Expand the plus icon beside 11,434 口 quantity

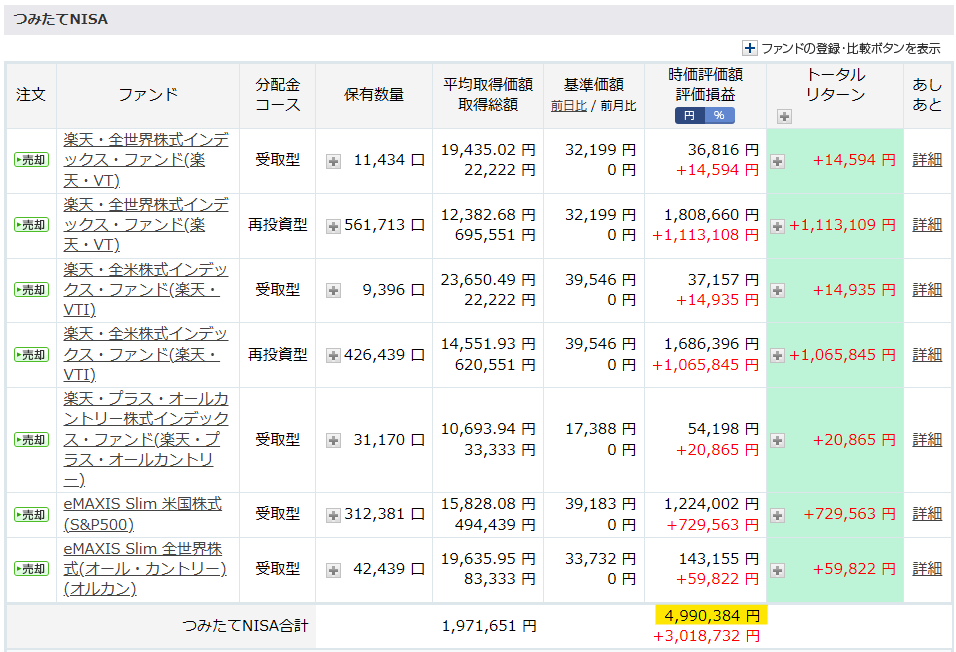click(333, 161)
